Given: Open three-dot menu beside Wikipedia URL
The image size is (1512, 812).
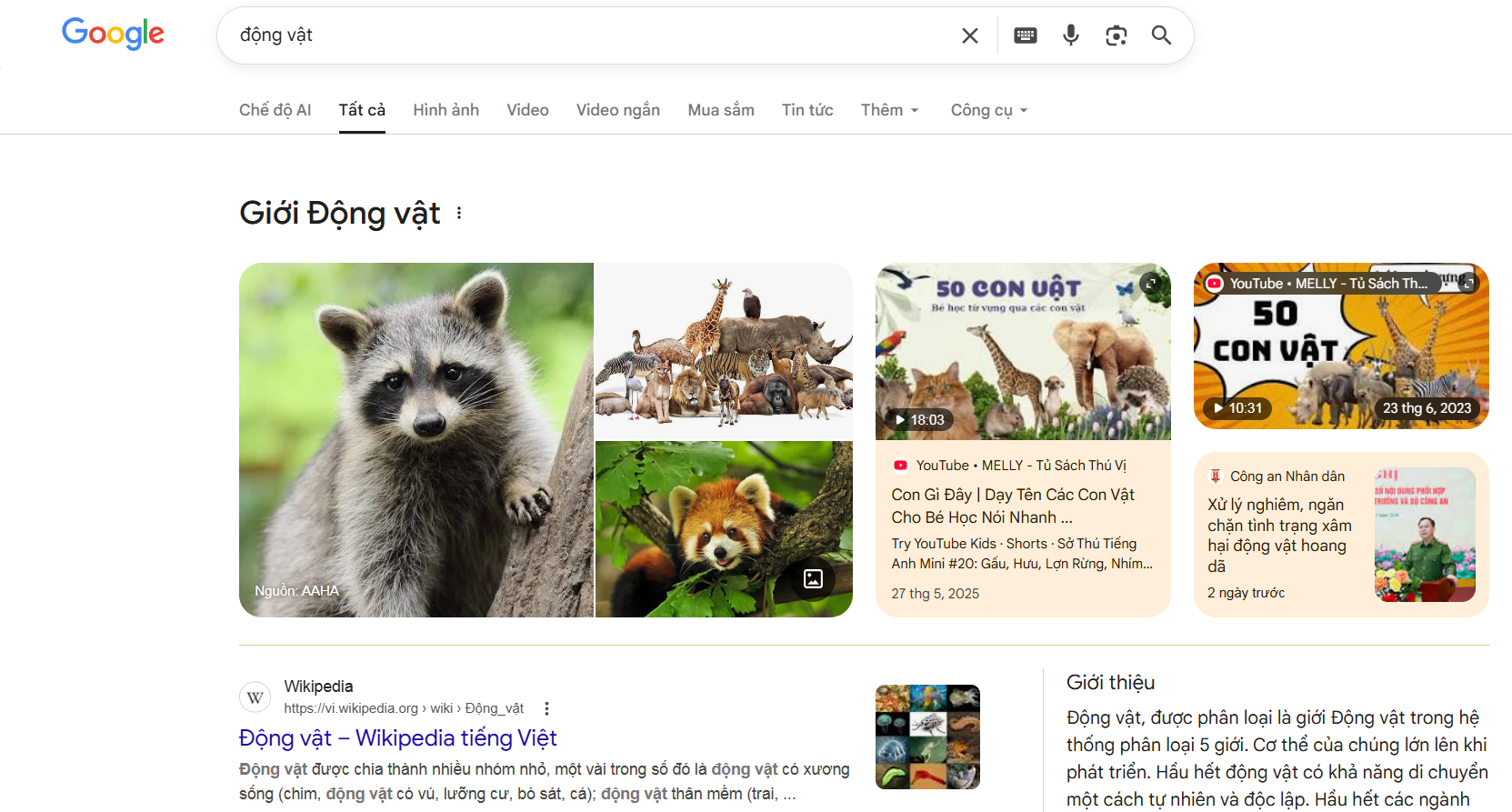Looking at the screenshot, I should pyautogui.click(x=546, y=708).
